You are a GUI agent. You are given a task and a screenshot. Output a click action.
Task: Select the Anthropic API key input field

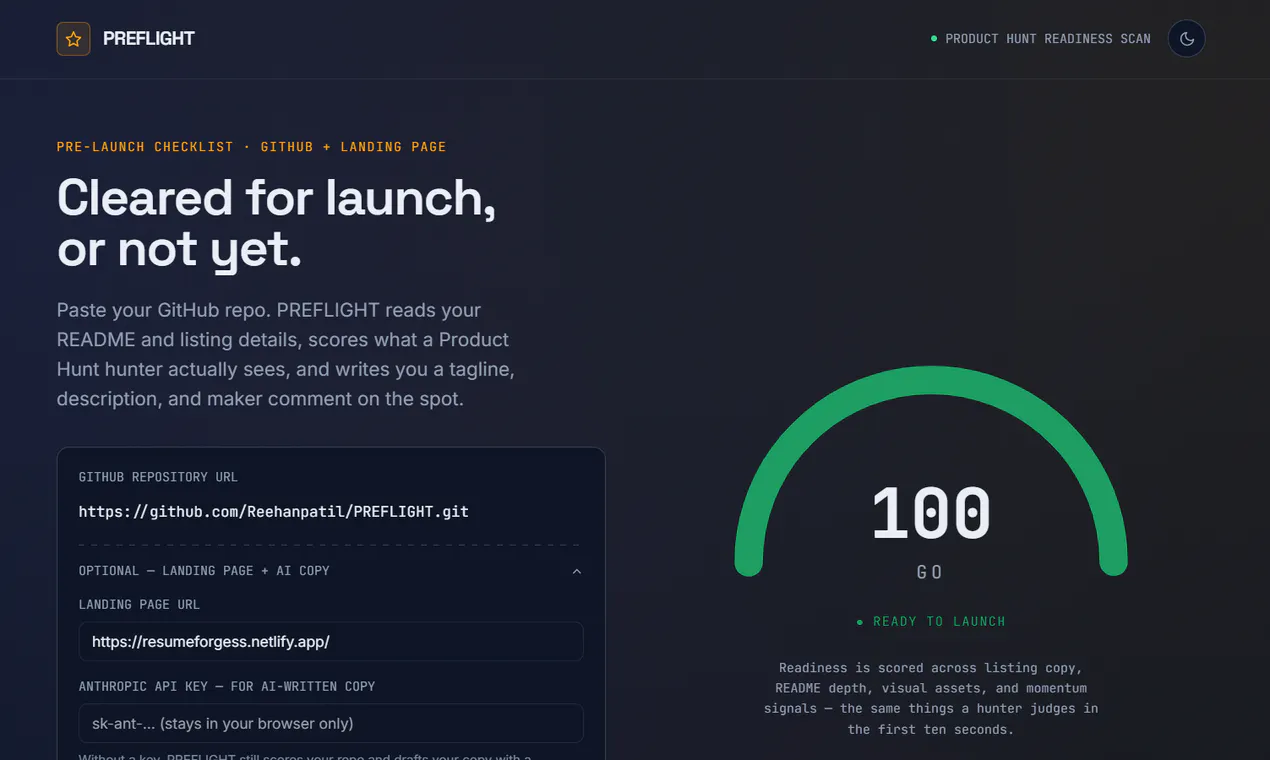tap(331, 724)
